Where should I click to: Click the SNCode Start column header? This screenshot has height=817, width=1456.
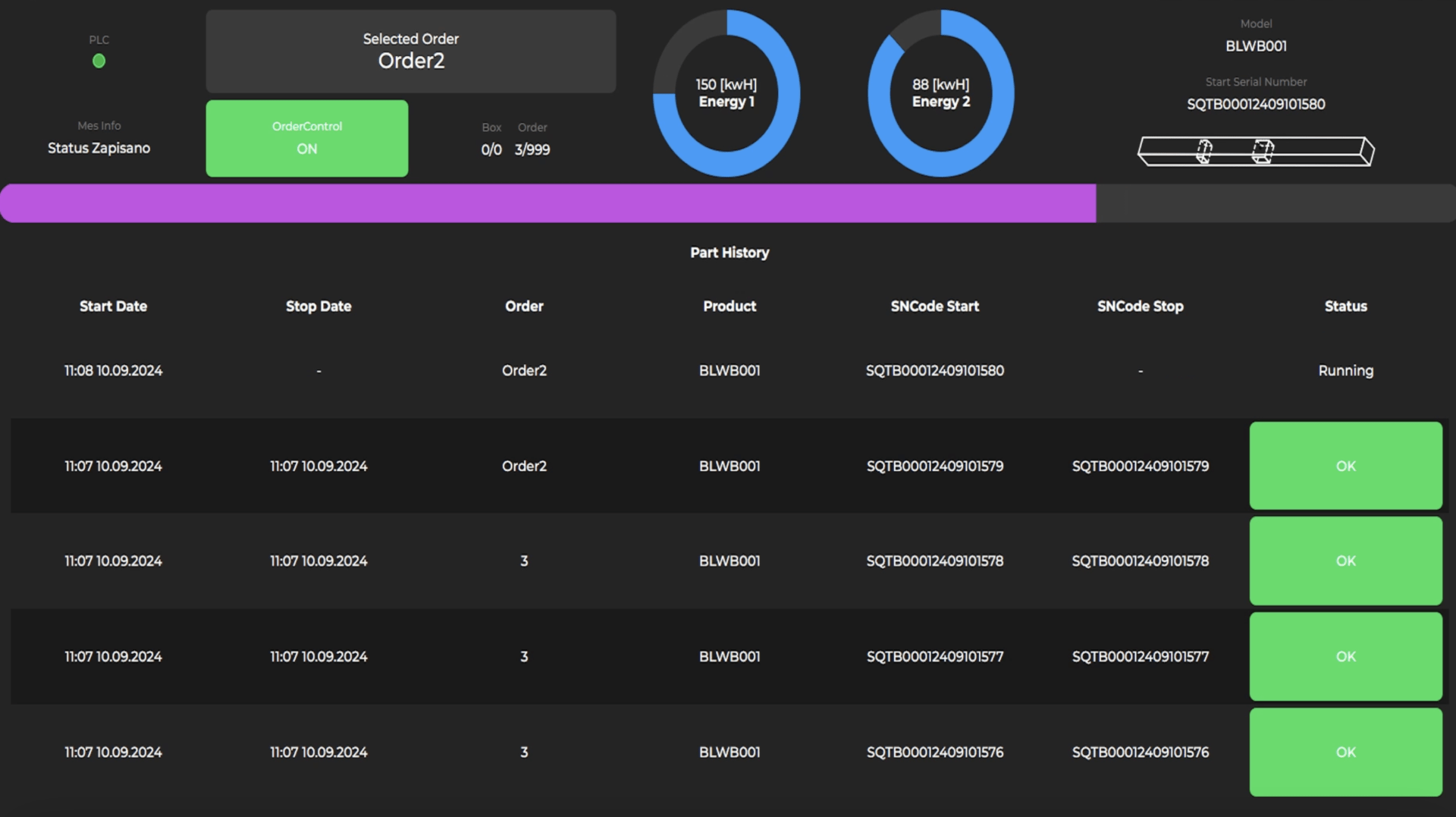(935, 306)
